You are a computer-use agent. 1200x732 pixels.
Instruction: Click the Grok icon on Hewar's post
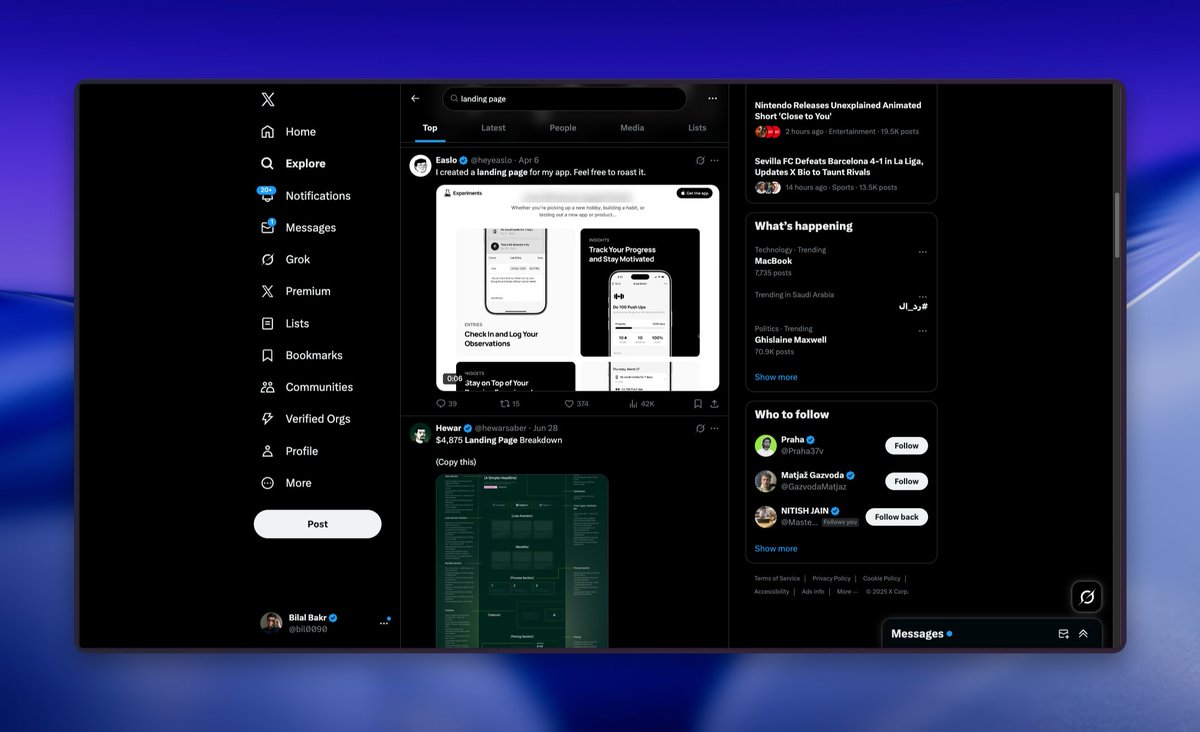[701, 428]
